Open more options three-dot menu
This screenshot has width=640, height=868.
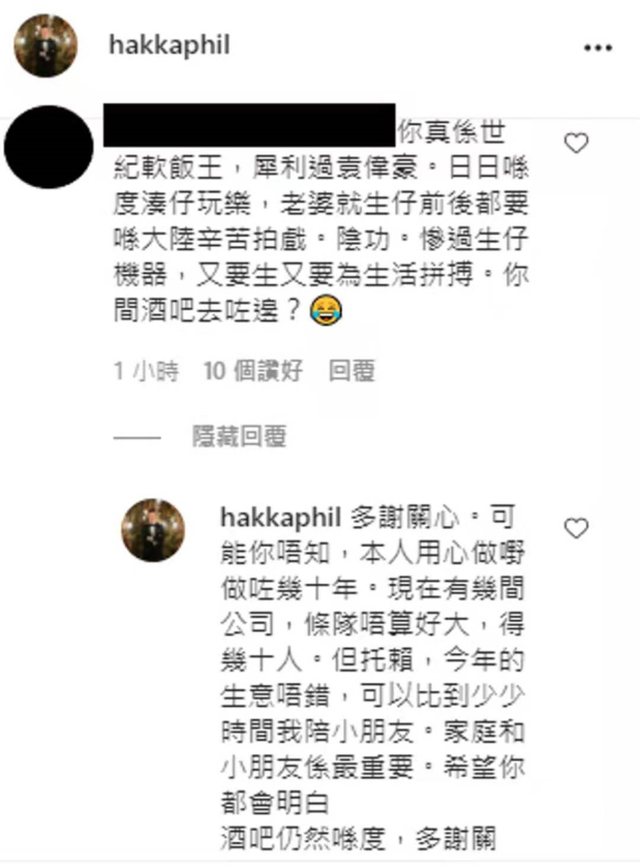[598, 48]
